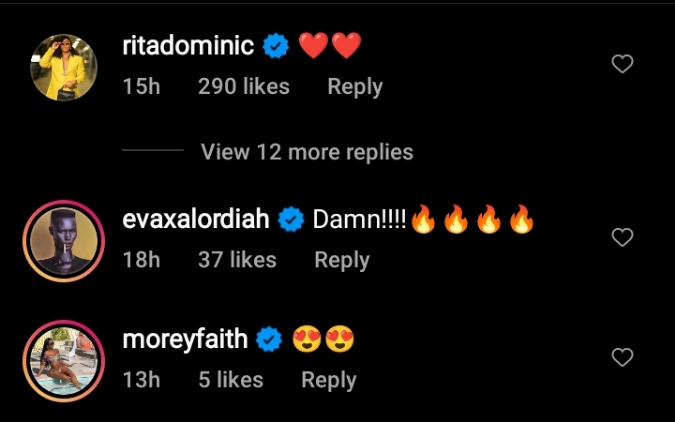The width and height of the screenshot is (675, 422).
Task: Like the ritadominic comment with heart icon
Action: [x=622, y=65]
